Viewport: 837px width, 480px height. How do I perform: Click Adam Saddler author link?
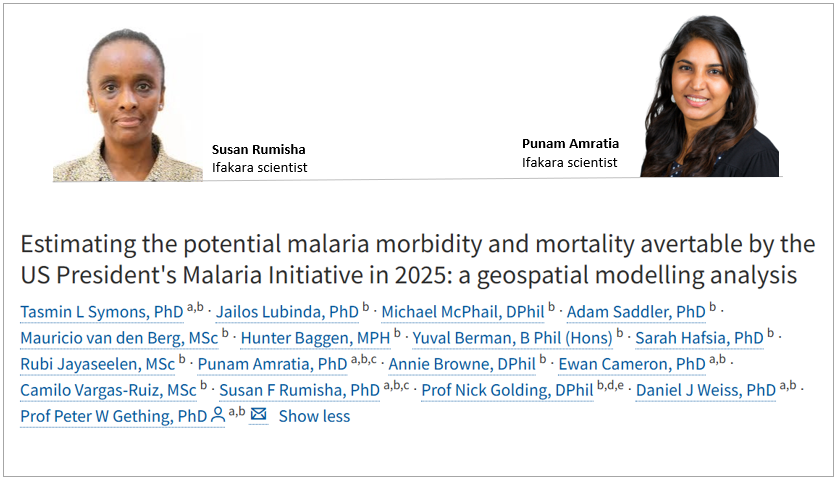tap(634, 311)
